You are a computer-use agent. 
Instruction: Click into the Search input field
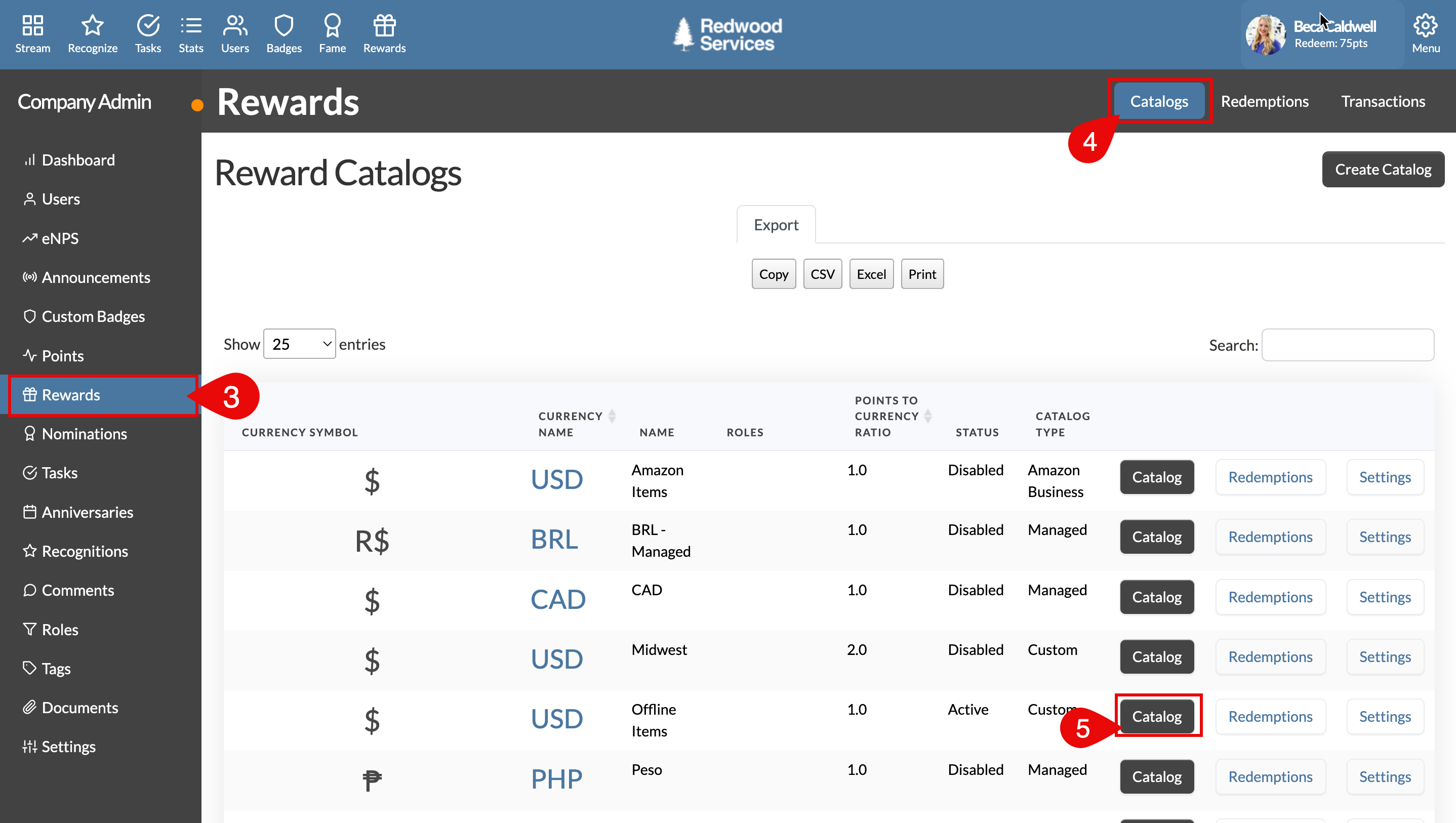1347,345
